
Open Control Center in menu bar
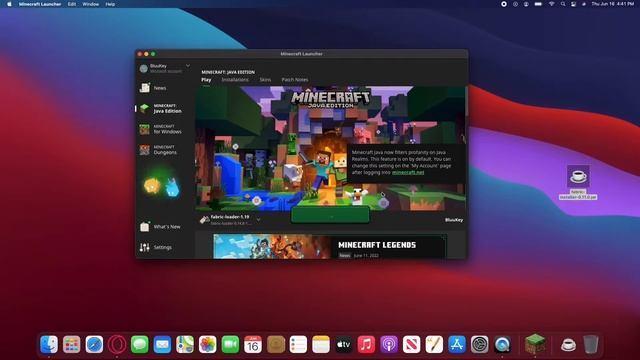tap(573, 4)
